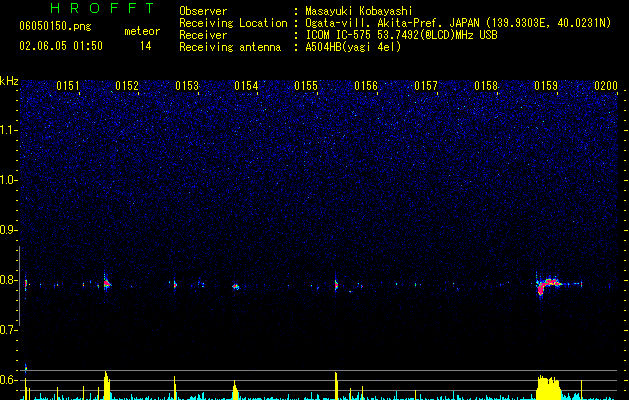This screenshot has height=400, width=629.
Task: Click the 0.7 kHz frequency label
Action: point(8,330)
